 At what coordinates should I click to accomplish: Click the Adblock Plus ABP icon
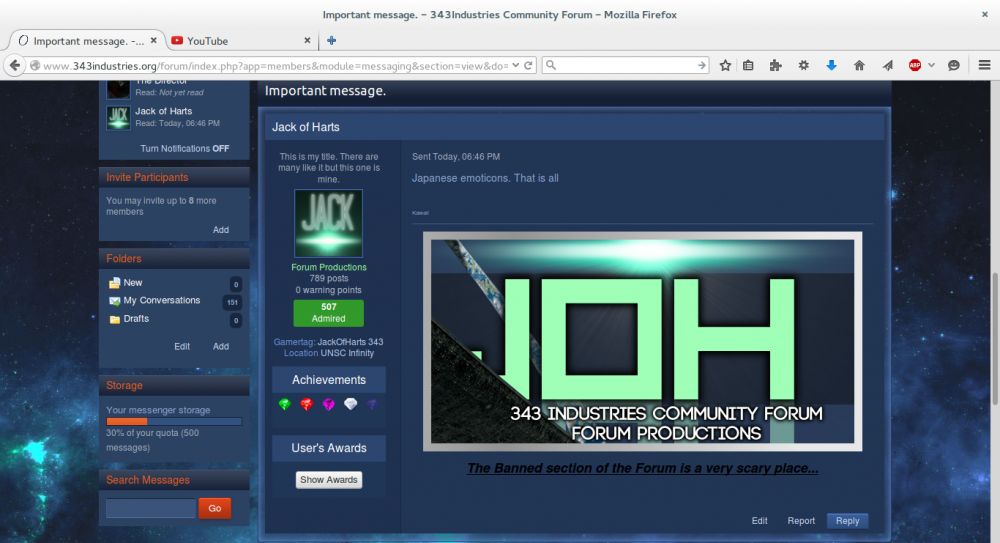[x=915, y=66]
